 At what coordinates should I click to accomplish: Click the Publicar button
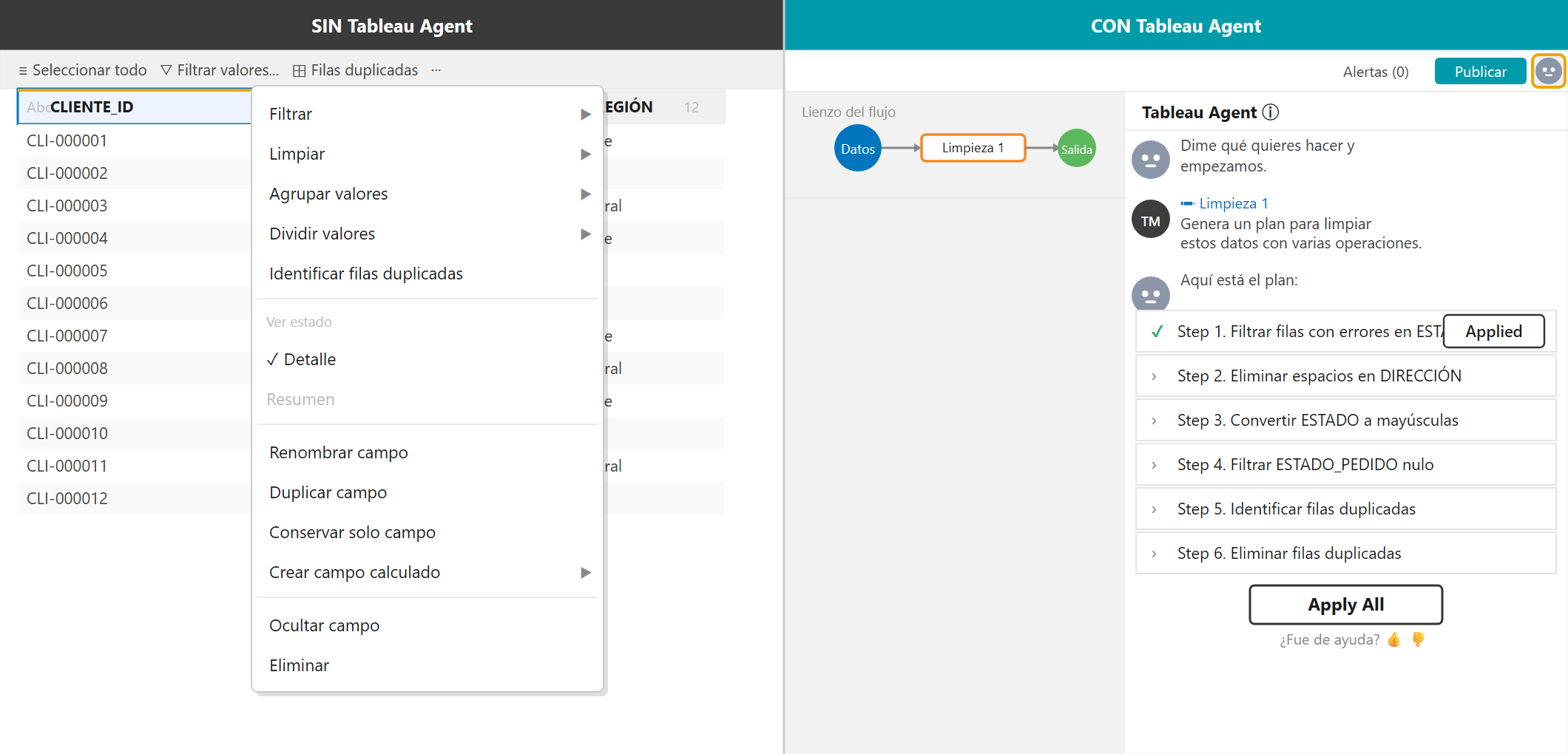[x=1480, y=72]
